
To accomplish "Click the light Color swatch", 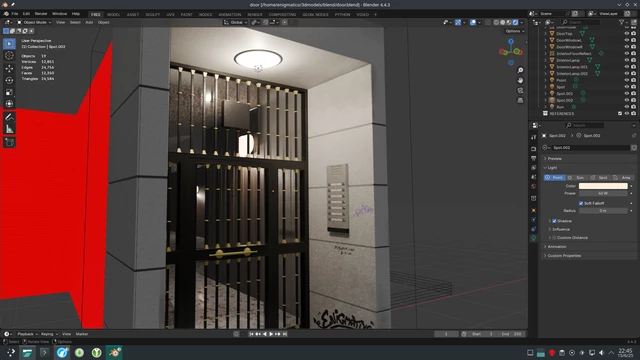I will pyautogui.click(x=603, y=186).
